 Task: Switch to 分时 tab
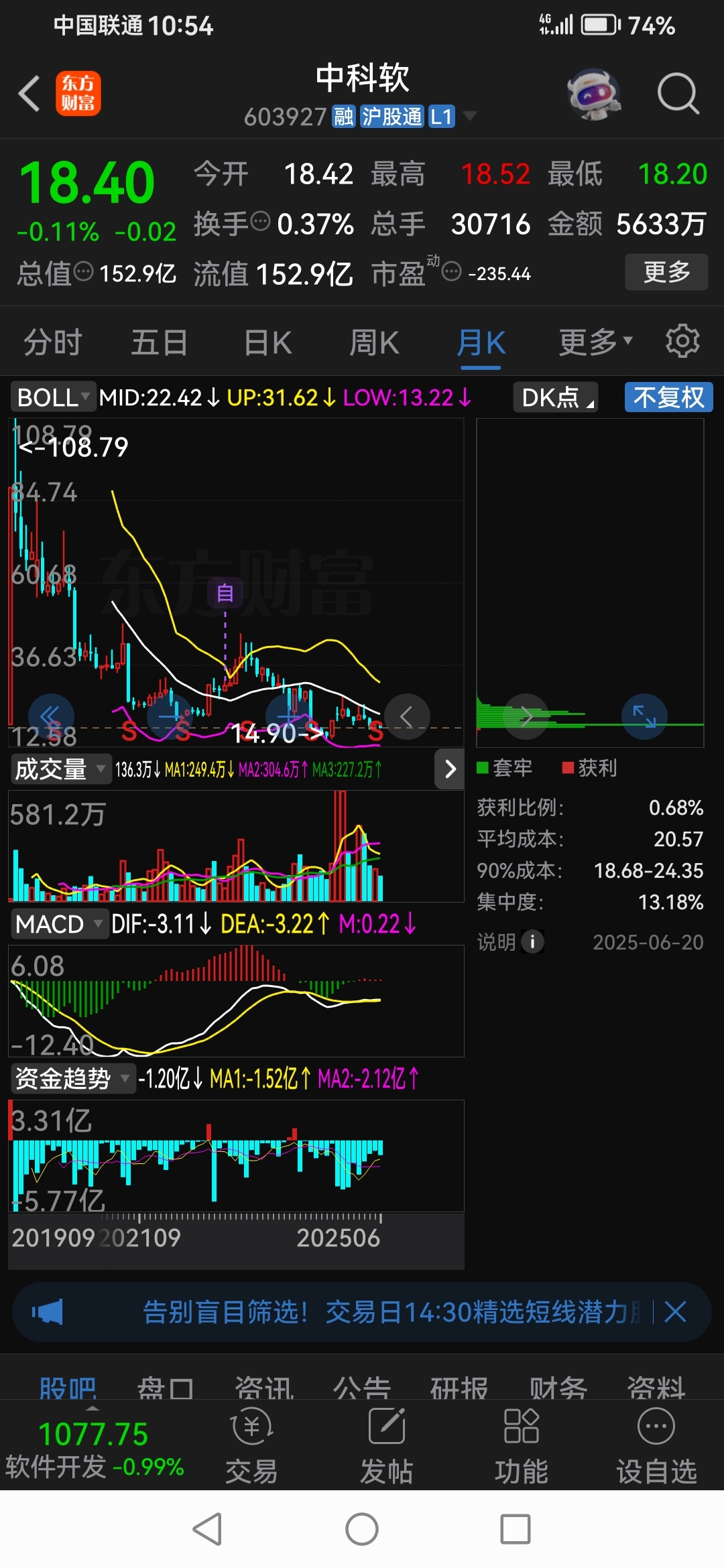tap(52, 342)
